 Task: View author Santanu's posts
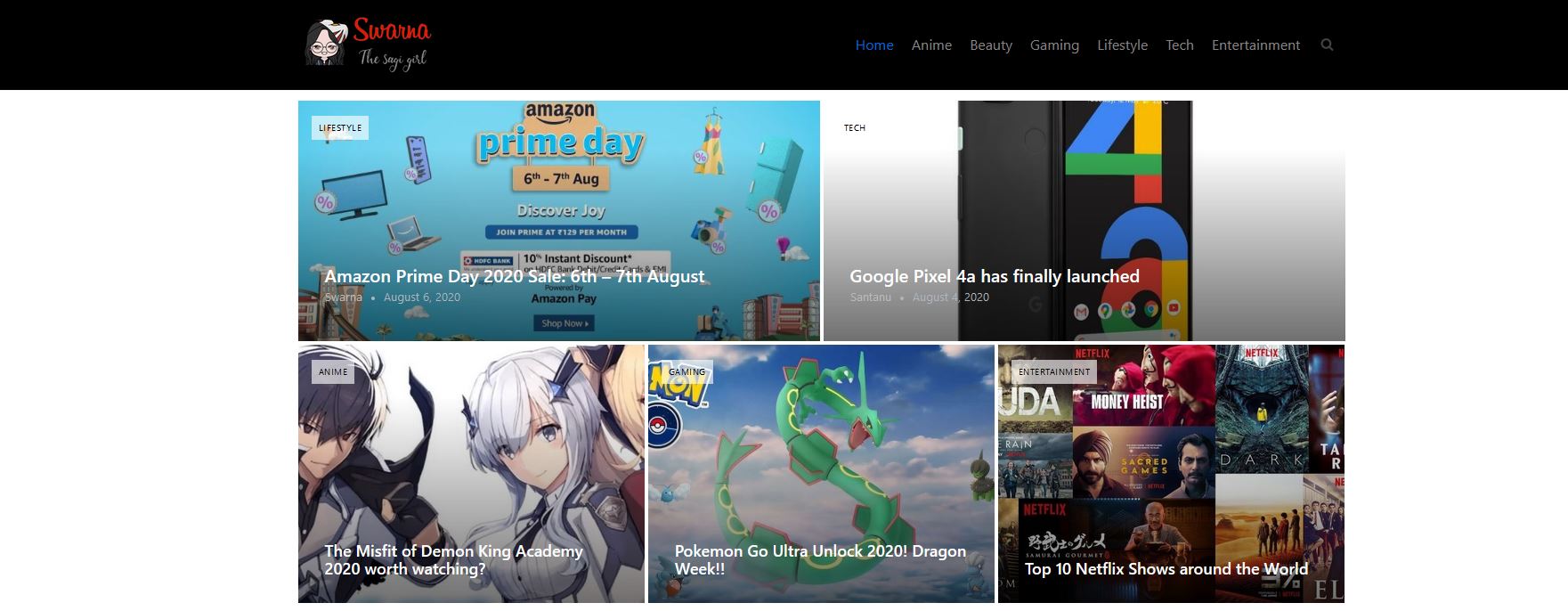point(870,297)
